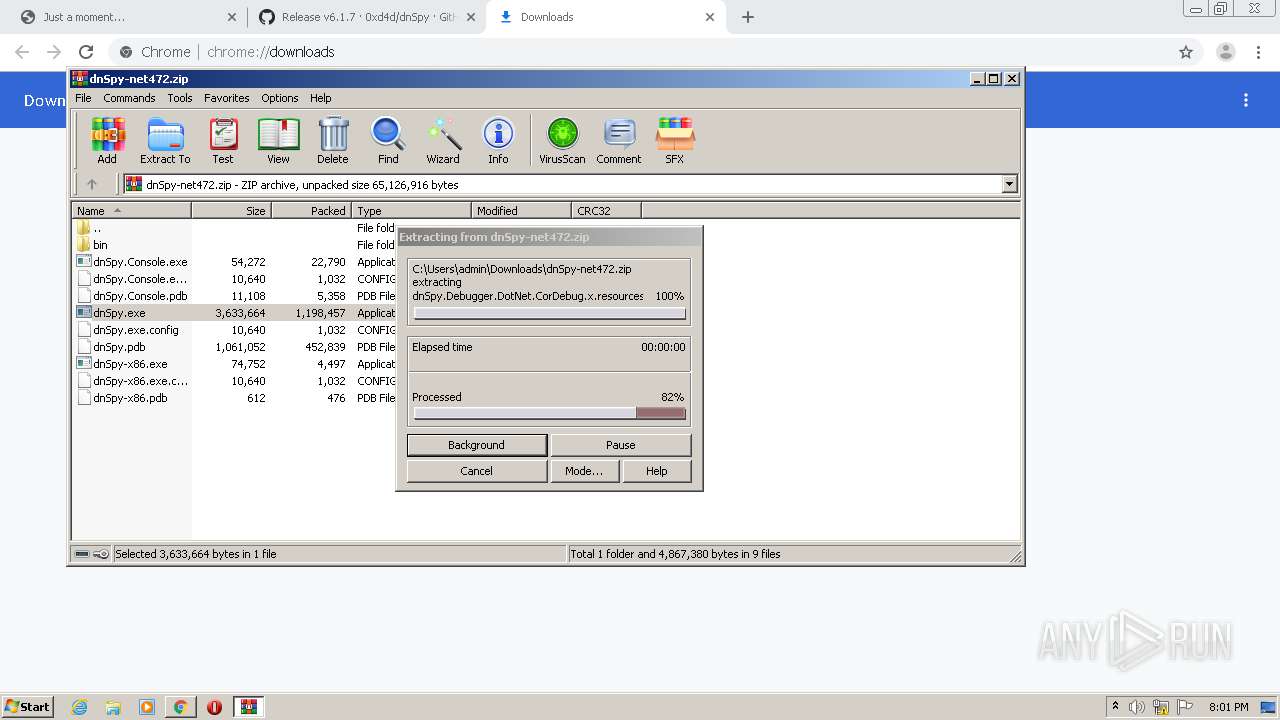Click the SFX toolbar icon
This screenshot has height=720, width=1280.
click(675, 140)
